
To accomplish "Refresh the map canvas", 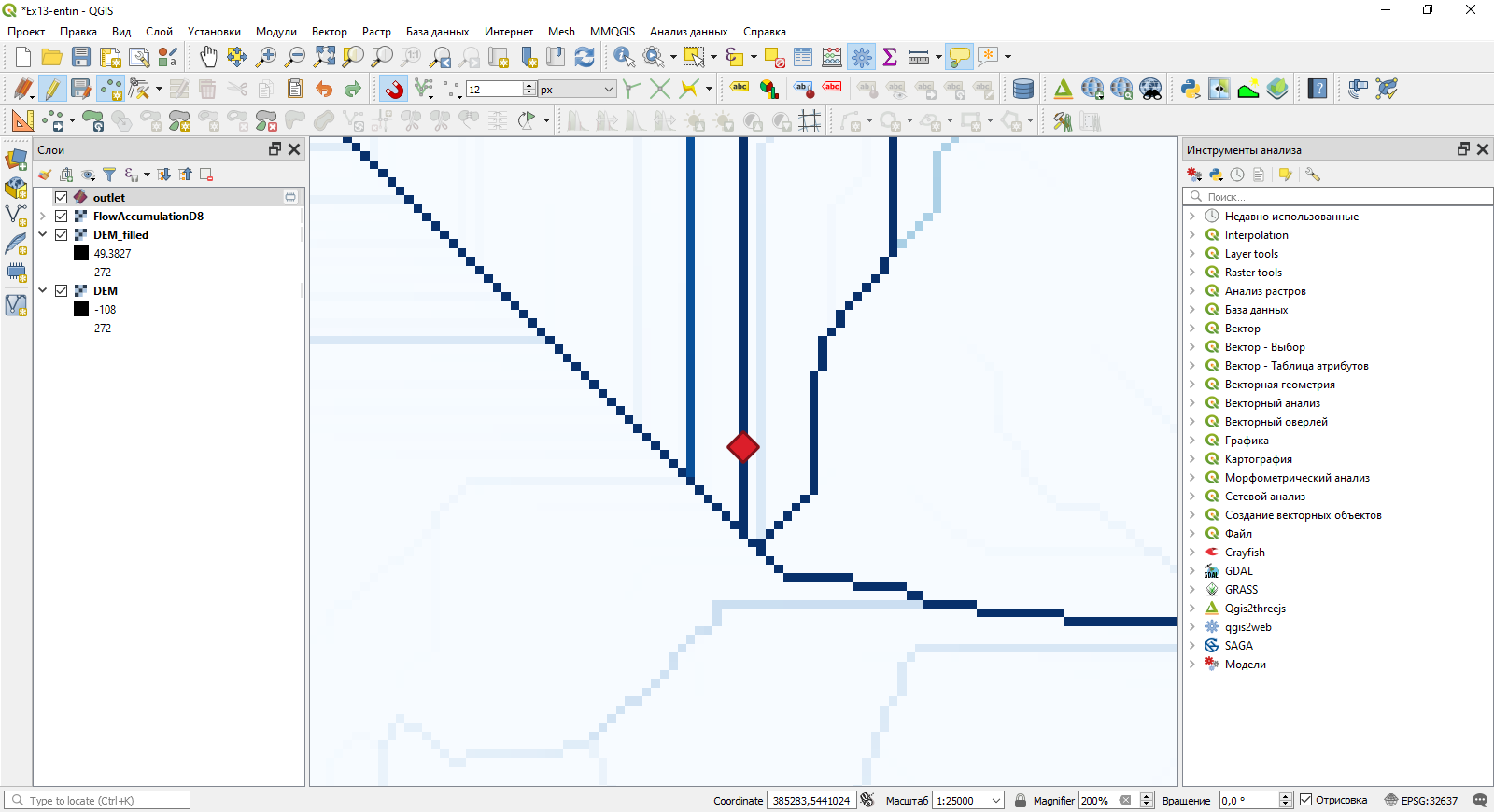I will [x=585, y=57].
